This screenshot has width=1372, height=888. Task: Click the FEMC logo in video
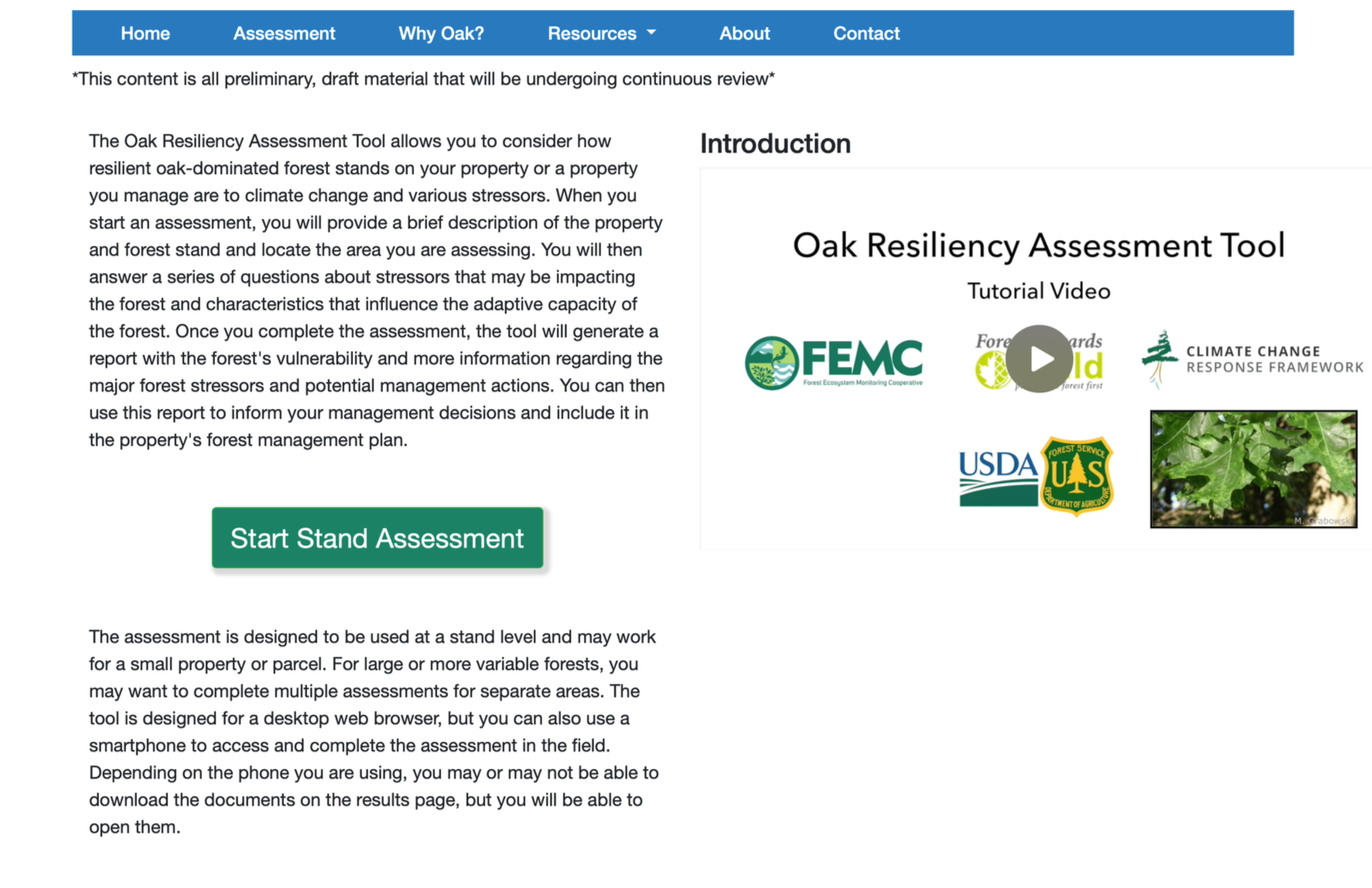point(833,362)
